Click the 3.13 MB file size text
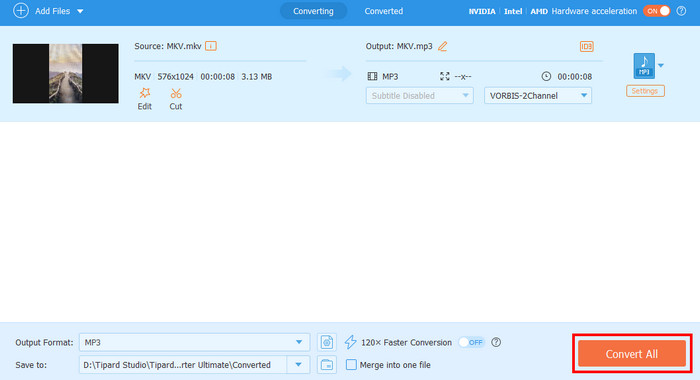Viewport: 700px width, 380px height. [257, 77]
